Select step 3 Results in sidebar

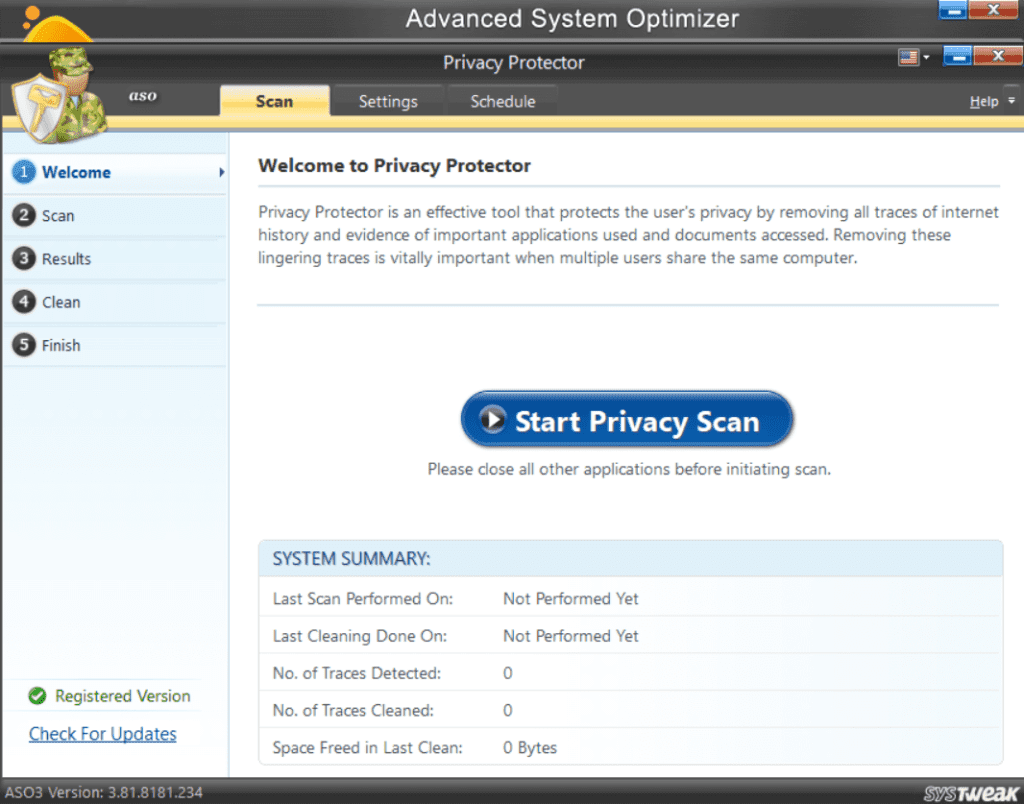point(115,259)
